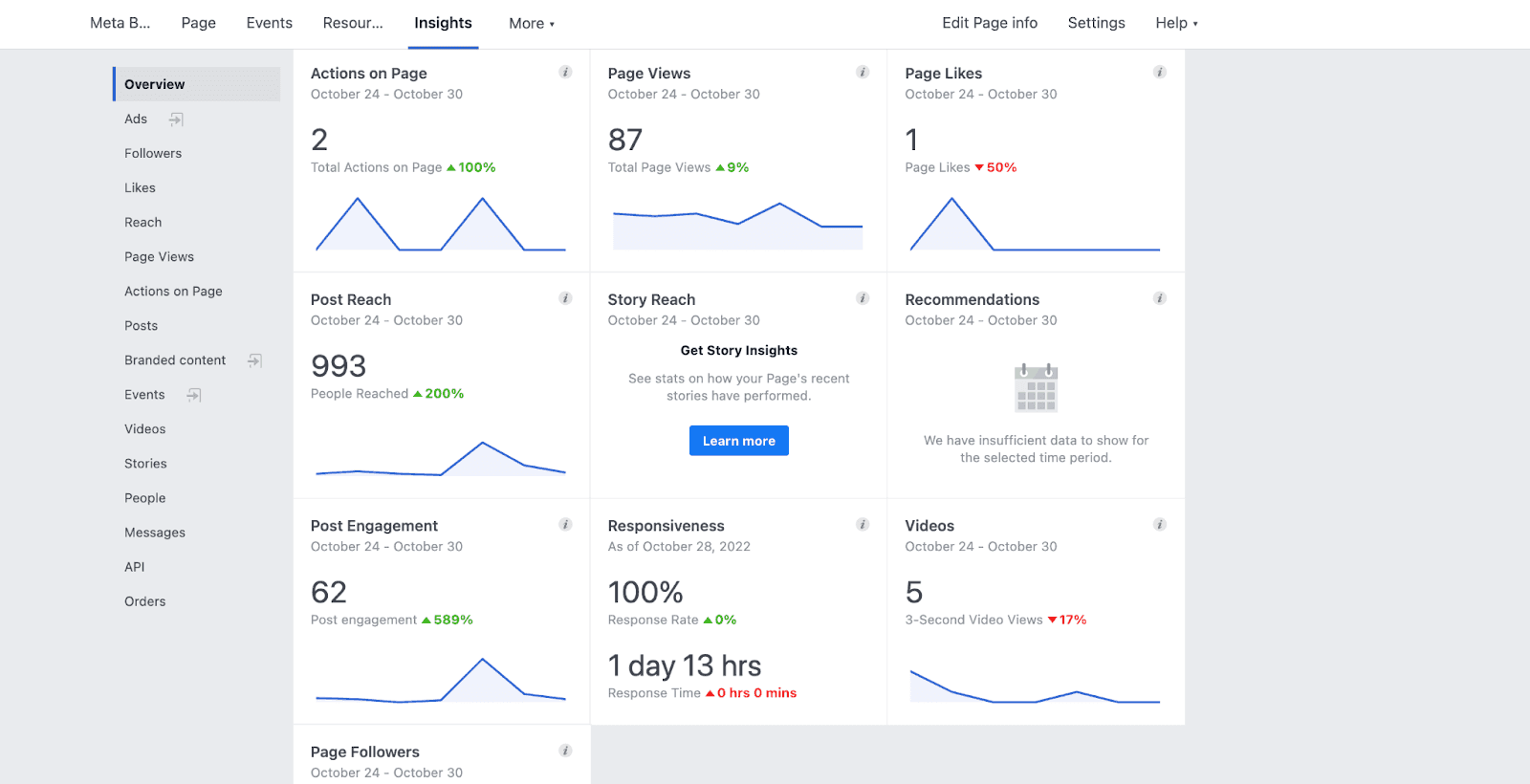Click info icon on Videos card
Screen dimensions: 1530x784
pyautogui.click(x=1159, y=525)
